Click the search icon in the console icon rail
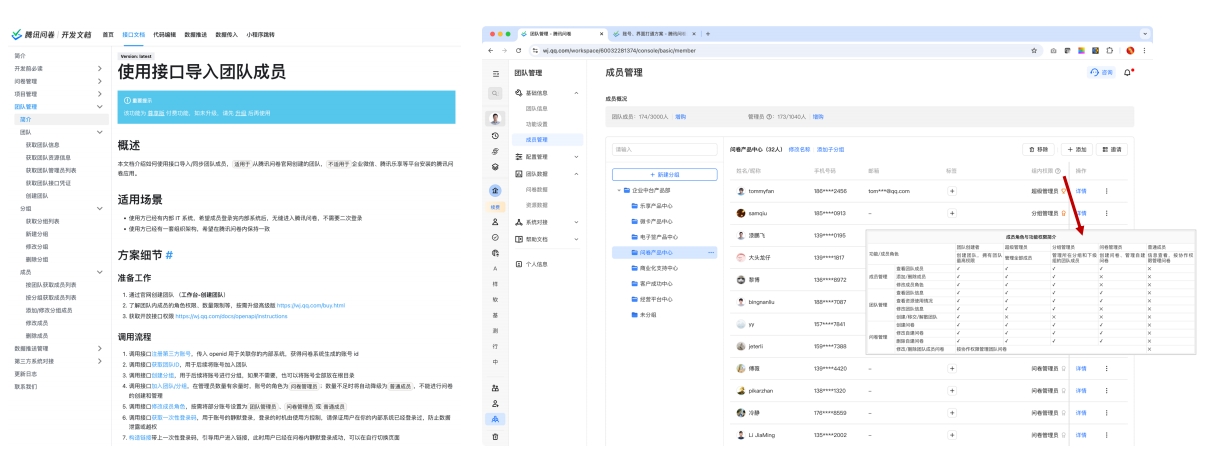This screenshot has height=461, width=1205. coord(496,95)
